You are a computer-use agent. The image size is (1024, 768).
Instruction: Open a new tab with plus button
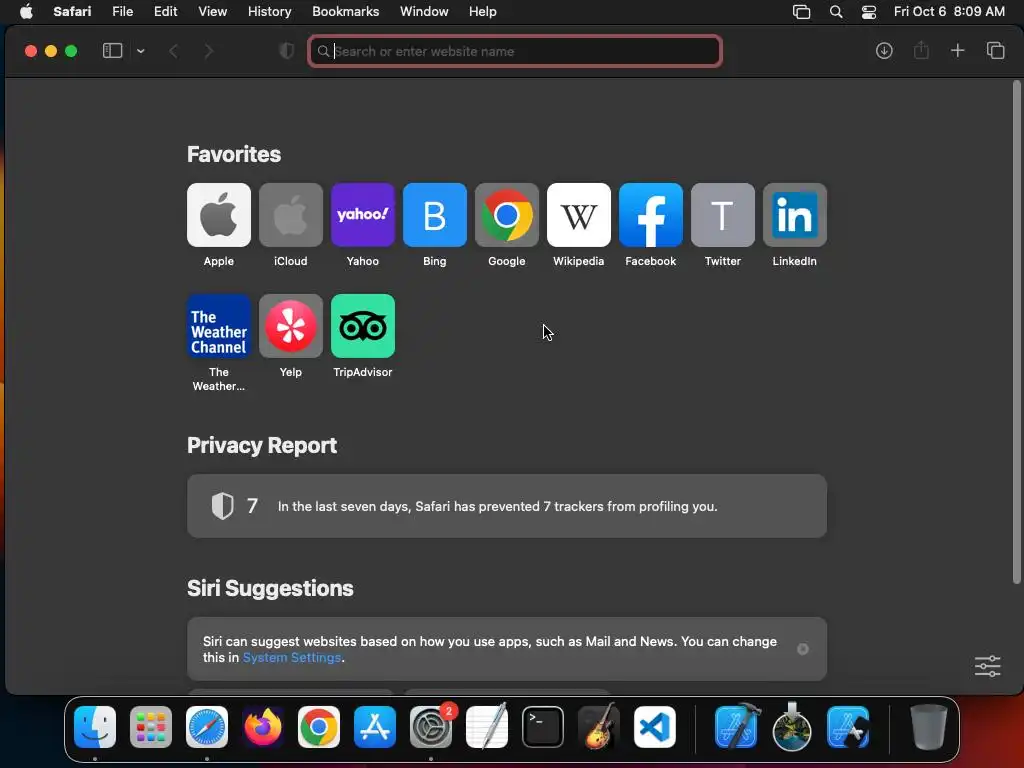pos(957,51)
